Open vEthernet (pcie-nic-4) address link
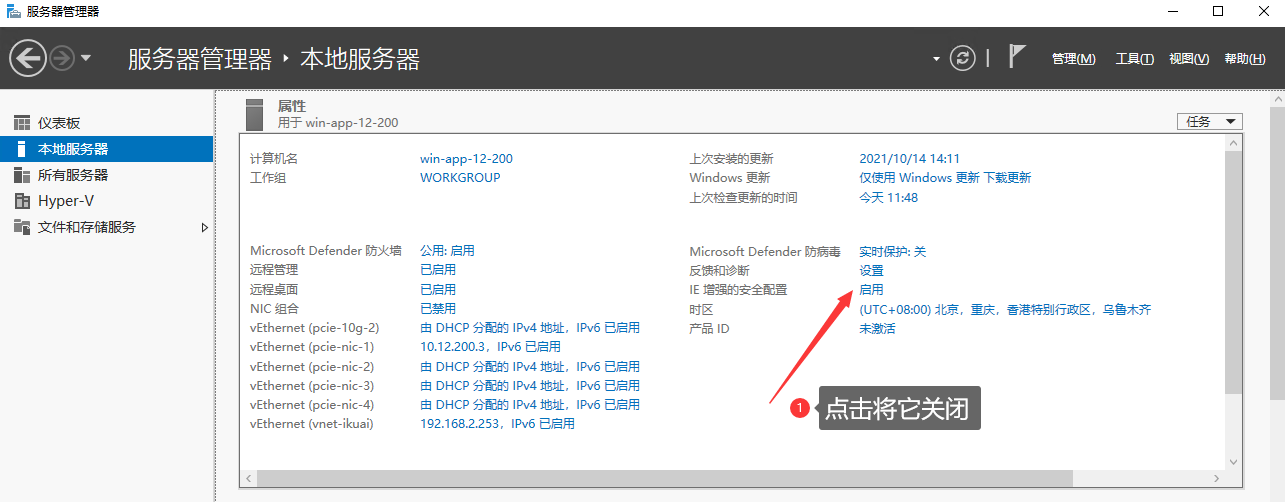 click(x=530, y=405)
